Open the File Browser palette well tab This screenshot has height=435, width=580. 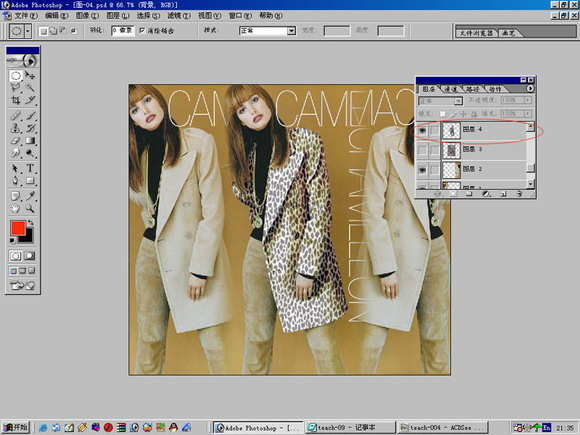[x=476, y=33]
